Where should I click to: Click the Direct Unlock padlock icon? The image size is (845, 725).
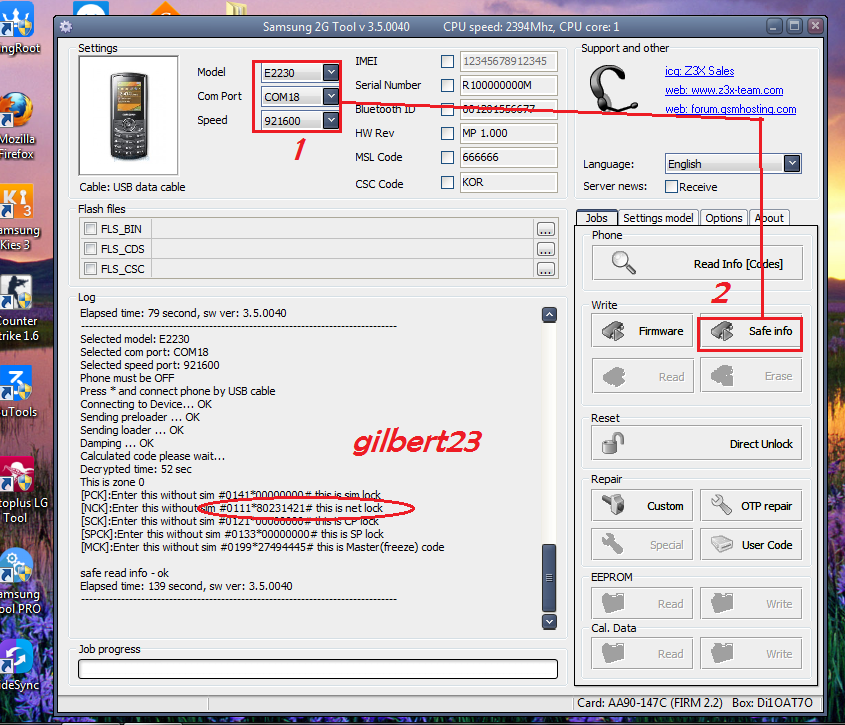(613, 444)
